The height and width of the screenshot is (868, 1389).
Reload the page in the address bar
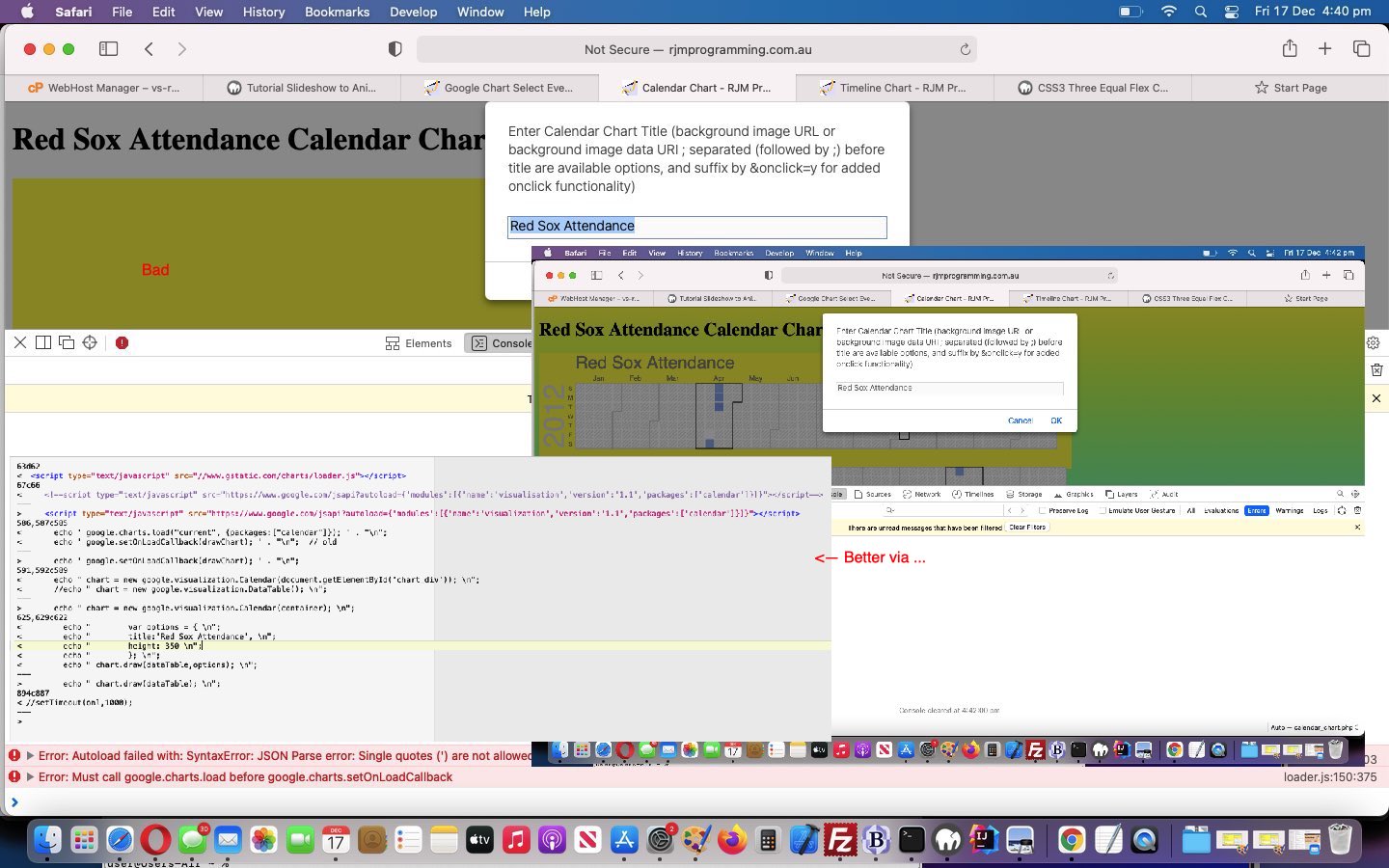point(965,49)
